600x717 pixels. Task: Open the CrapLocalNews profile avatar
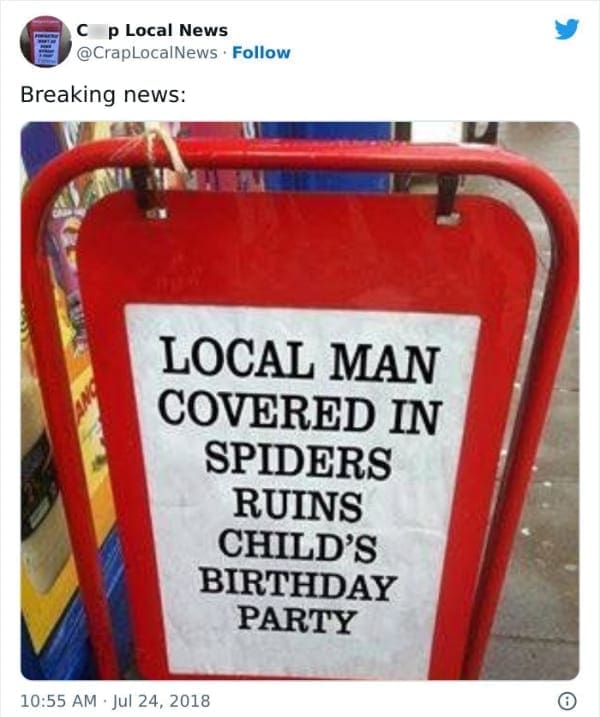coord(45,42)
